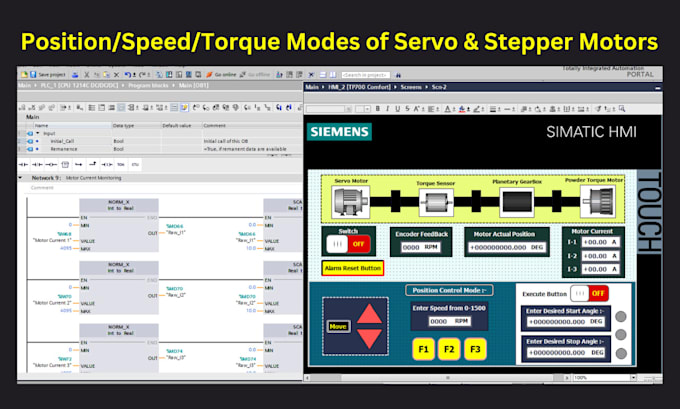Collapse the Input interface section
Image resolution: width=680 pixels, height=409 pixels.
tap(38, 133)
